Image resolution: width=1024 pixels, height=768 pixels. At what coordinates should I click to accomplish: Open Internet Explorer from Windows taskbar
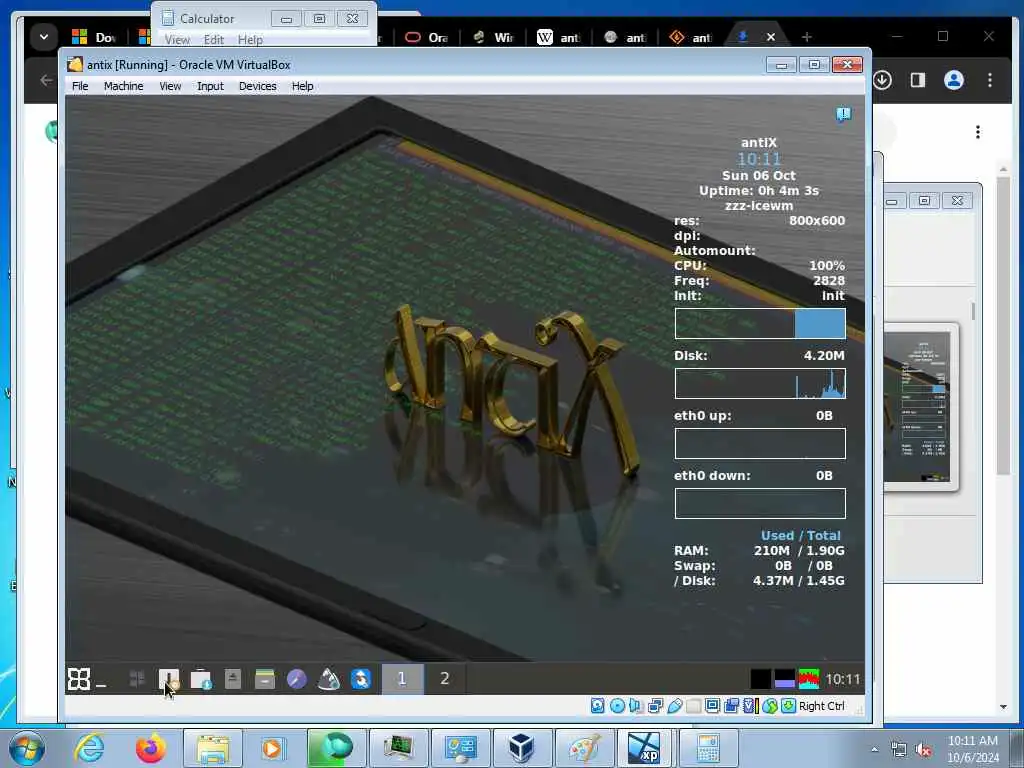pos(89,748)
